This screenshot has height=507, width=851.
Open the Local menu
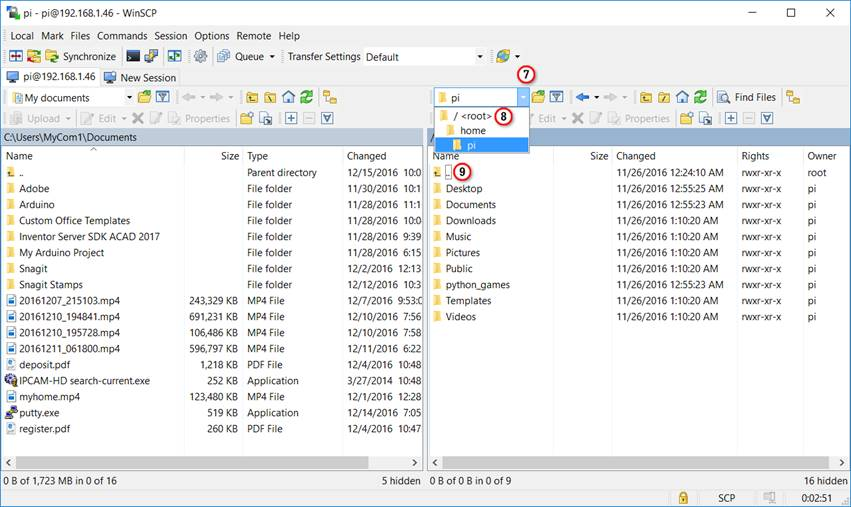click(x=22, y=36)
